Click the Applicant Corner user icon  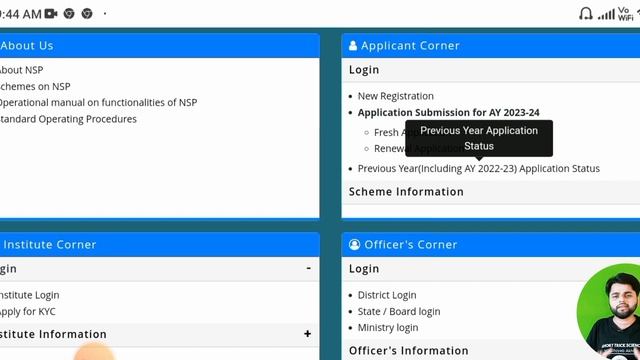(x=353, y=46)
